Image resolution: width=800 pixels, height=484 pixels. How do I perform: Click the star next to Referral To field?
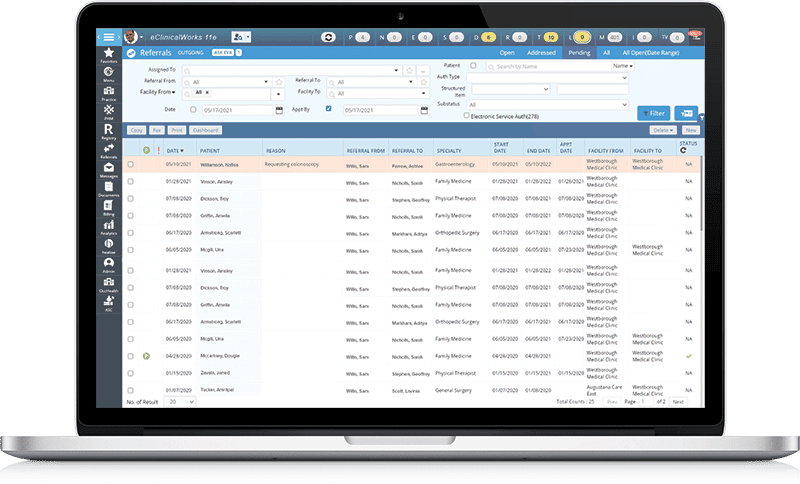tap(423, 82)
